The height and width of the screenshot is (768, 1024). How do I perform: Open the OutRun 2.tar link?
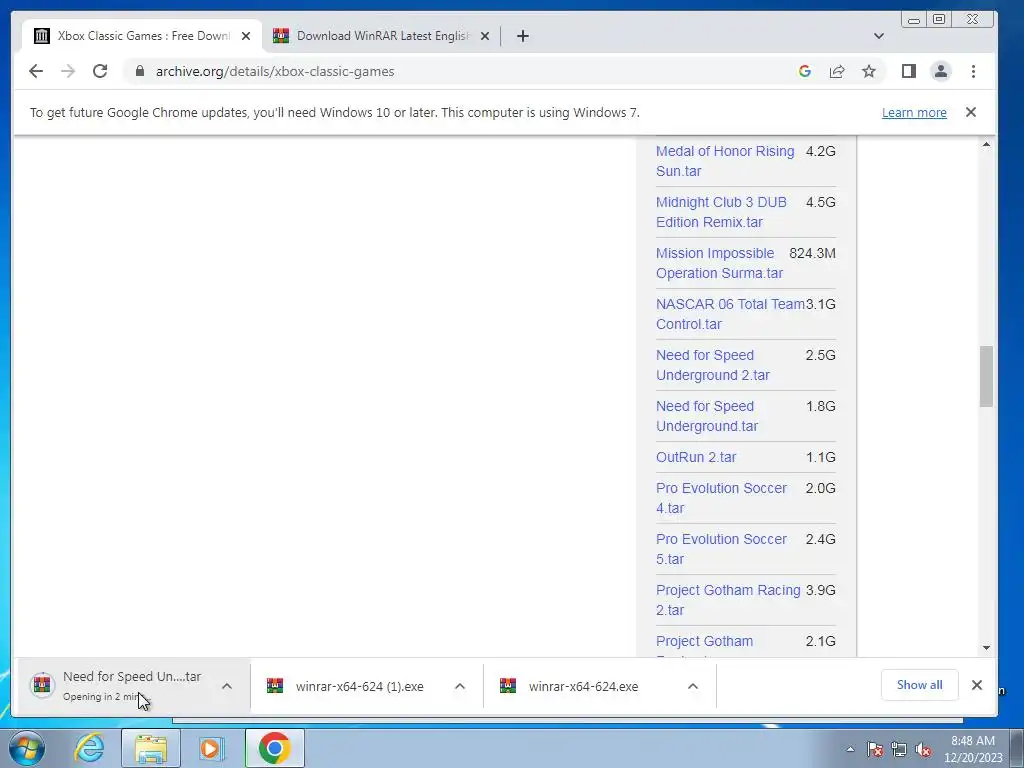click(696, 457)
